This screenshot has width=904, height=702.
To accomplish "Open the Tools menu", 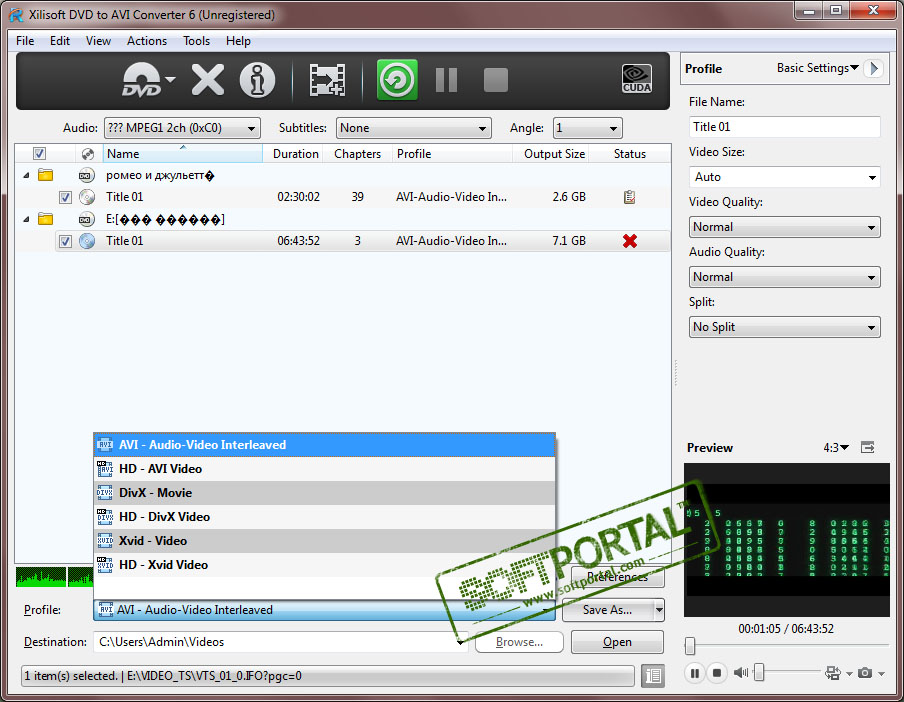I will coord(196,41).
